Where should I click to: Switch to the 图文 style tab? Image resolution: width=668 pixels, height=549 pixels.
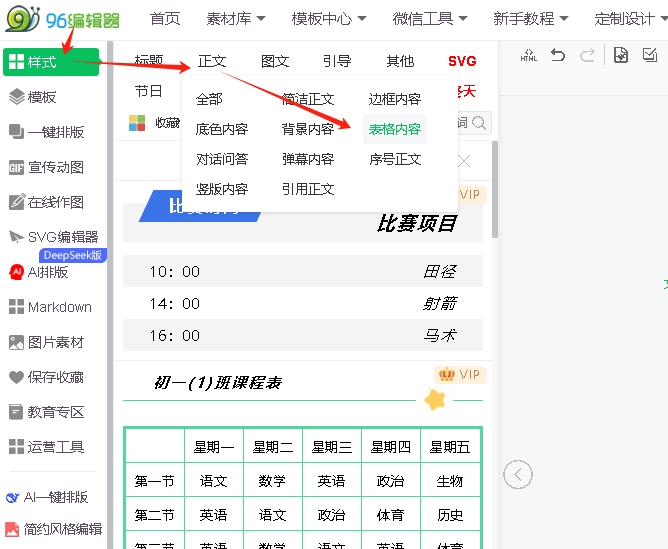click(275, 61)
